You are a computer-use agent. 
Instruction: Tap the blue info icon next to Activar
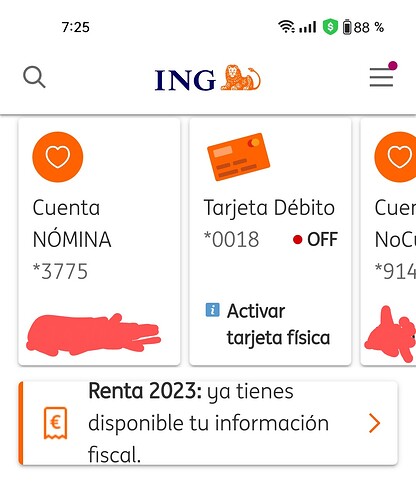[x=213, y=310]
